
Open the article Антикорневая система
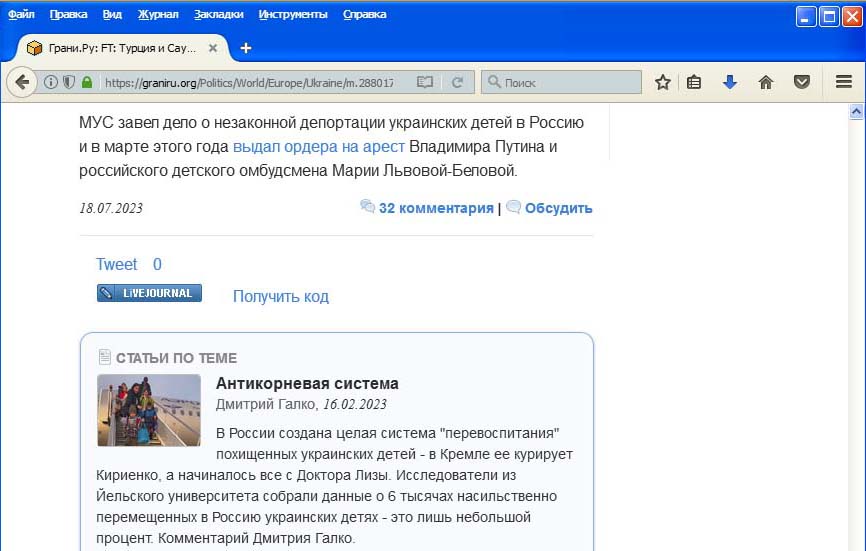click(307, 383)
